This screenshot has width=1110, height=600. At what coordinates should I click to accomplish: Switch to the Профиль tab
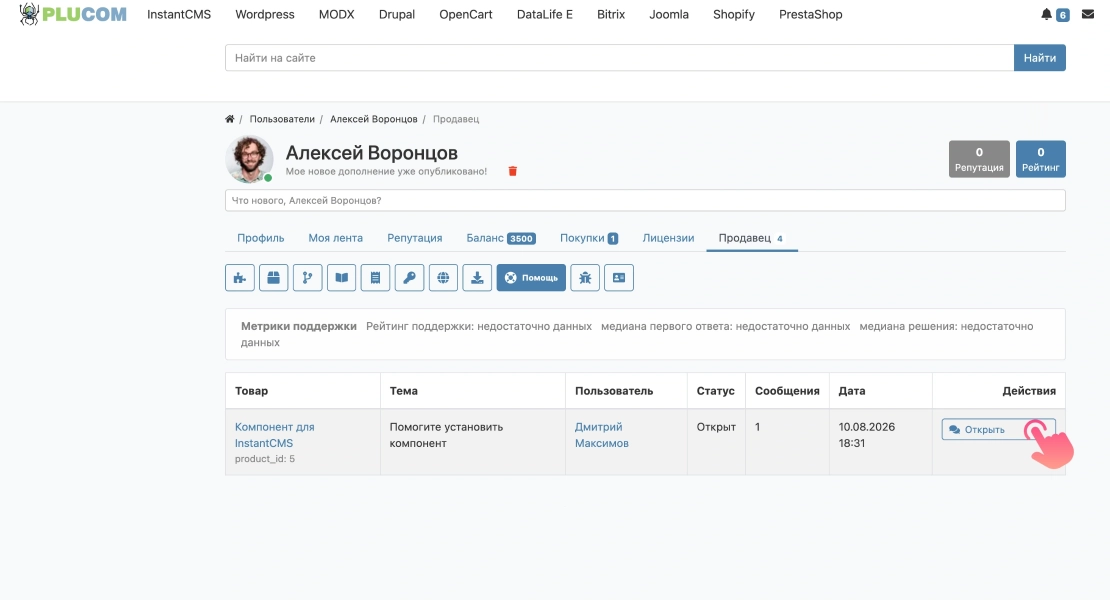261,238
